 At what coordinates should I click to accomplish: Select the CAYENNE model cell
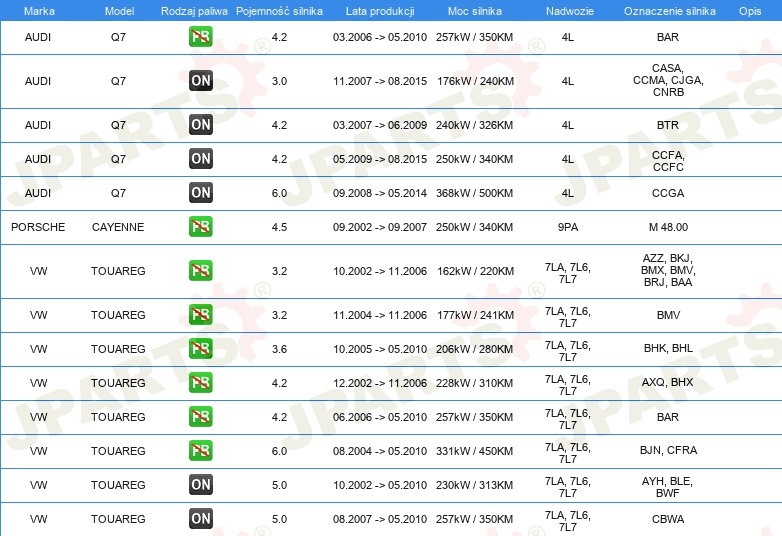click(118, 227)
